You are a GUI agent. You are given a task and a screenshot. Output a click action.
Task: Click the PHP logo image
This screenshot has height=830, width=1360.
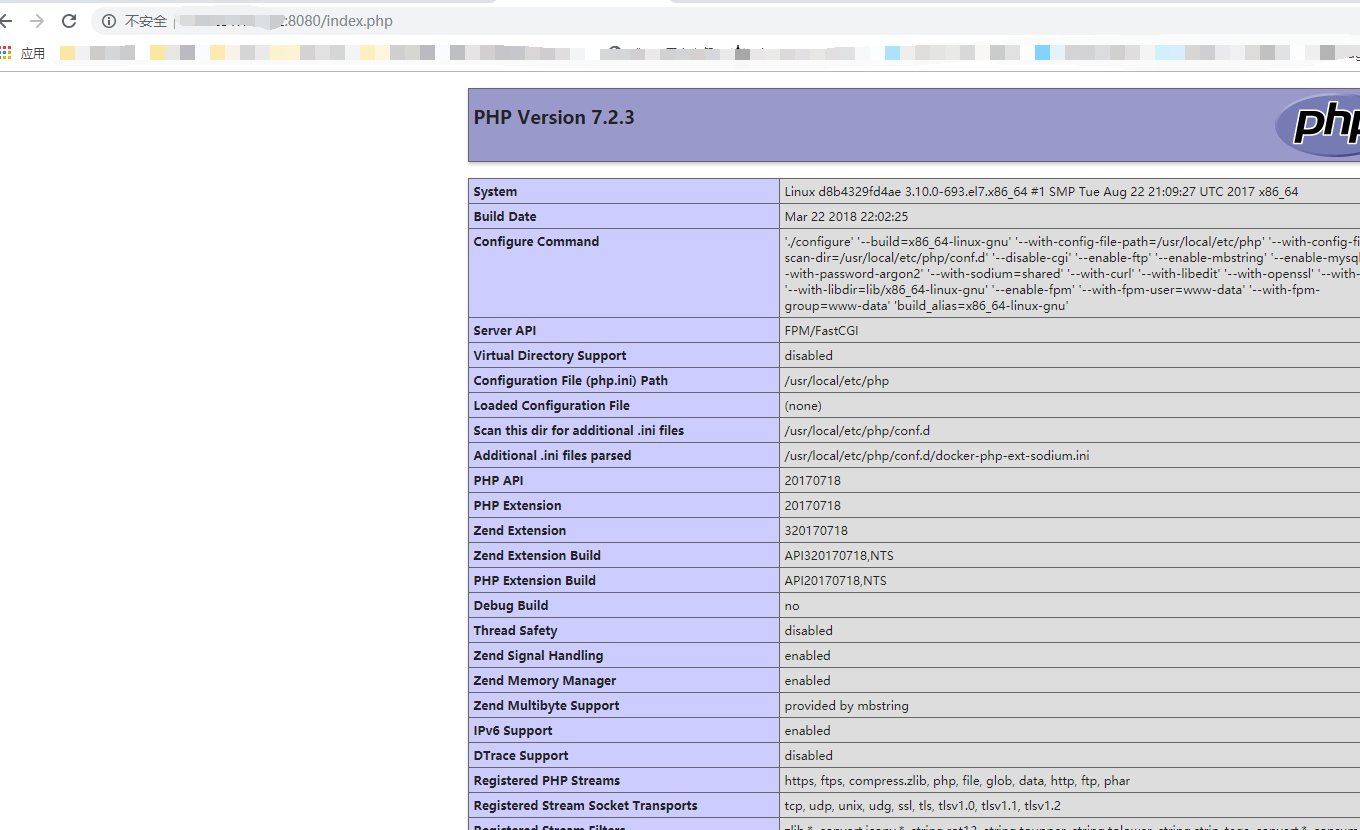pos(1318,125)
